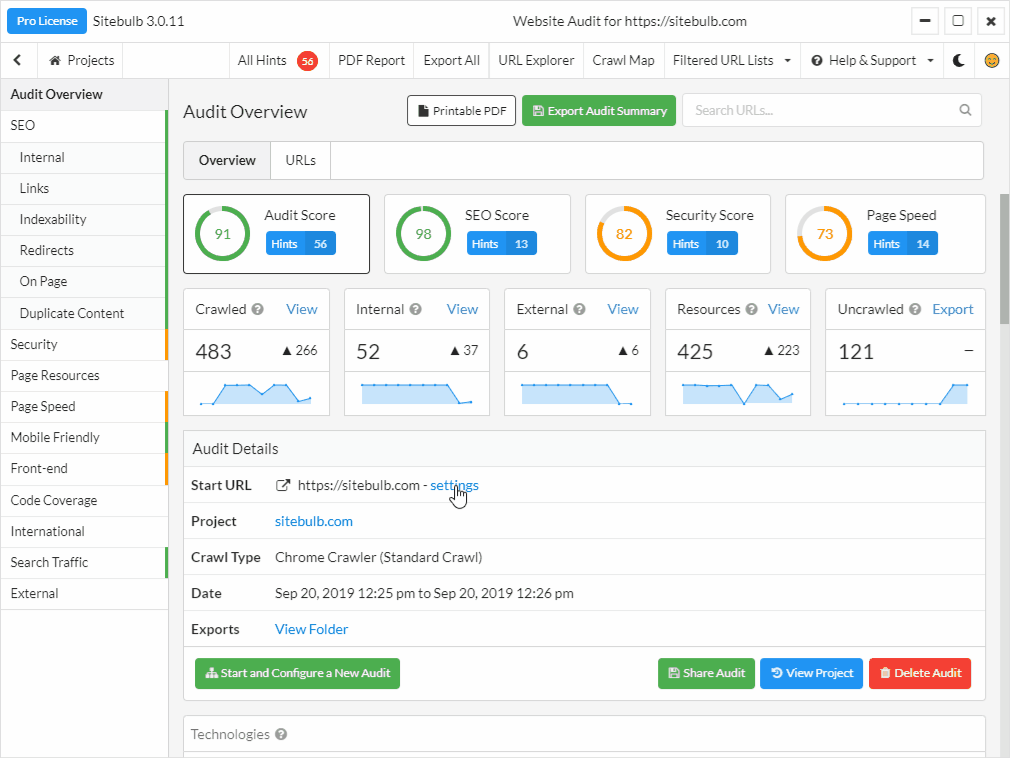Click the Uncrawled help question icon

[915, 309]
